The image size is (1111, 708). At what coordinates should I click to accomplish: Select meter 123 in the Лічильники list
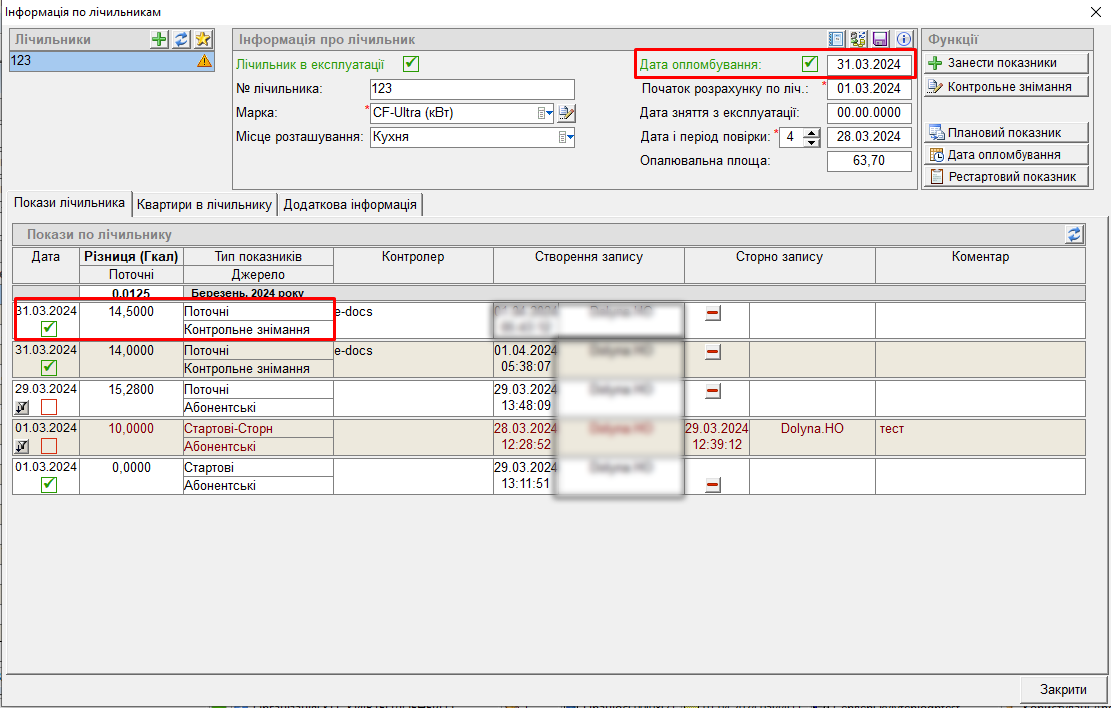click(x=100, y=61)
